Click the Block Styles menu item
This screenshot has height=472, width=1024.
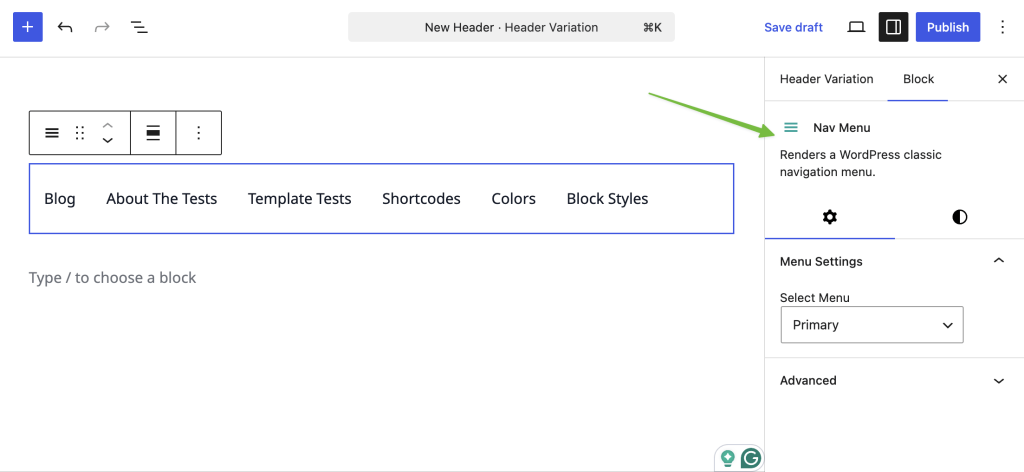point(607,198)
